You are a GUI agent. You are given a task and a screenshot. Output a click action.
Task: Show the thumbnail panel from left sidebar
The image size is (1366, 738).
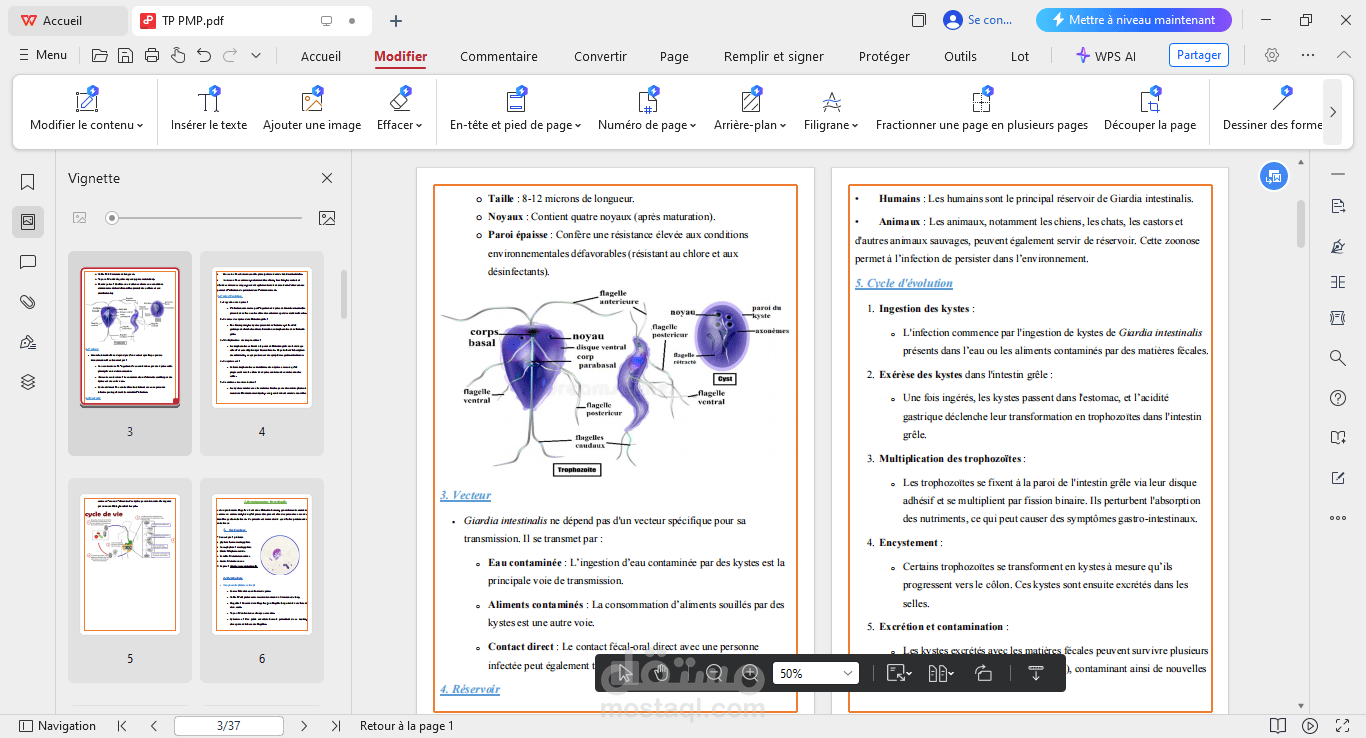pyautogui.click(x=28, y=222)
